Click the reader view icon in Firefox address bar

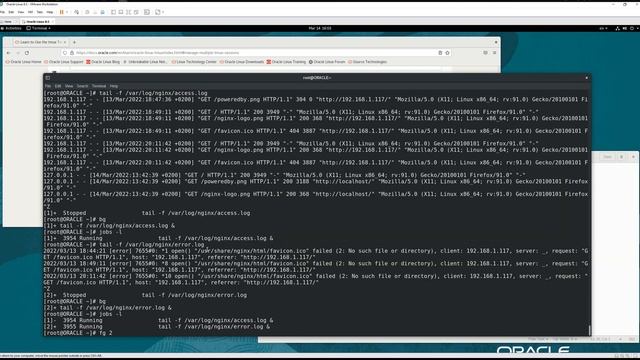(x=440, y=53)
